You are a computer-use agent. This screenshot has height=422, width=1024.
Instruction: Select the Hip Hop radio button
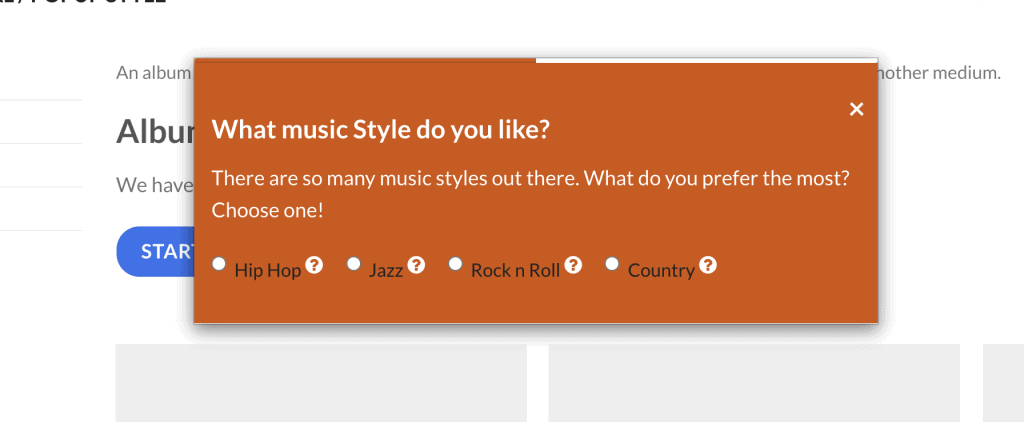pos(219,263)
